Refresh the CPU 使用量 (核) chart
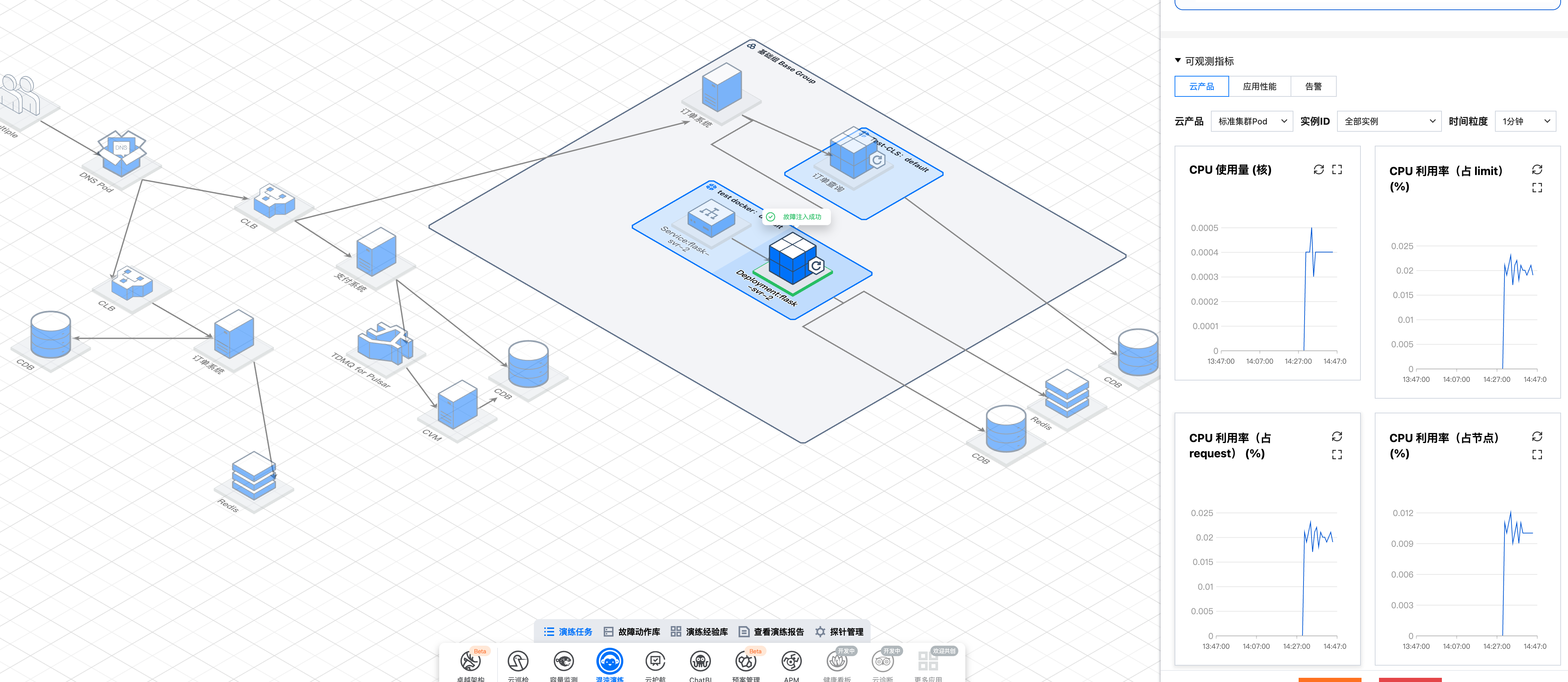The height and width of the screenshot is (682, 1568). 1319,170
